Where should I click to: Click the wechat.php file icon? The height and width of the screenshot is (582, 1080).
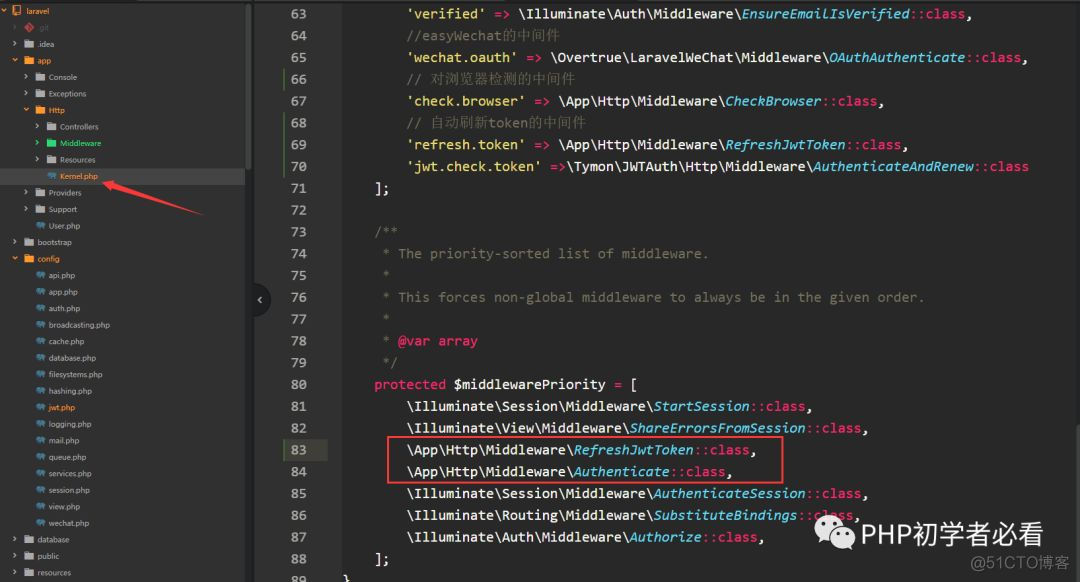click(x=41, y=523)
